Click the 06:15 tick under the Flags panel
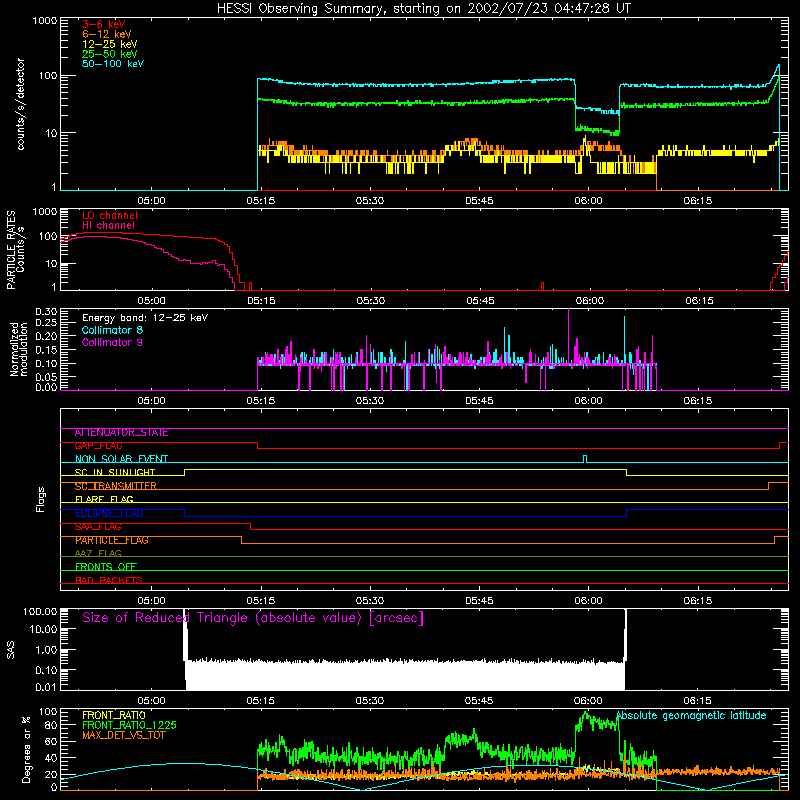Viewport: 800px width, 800px height. coord(697,601)
